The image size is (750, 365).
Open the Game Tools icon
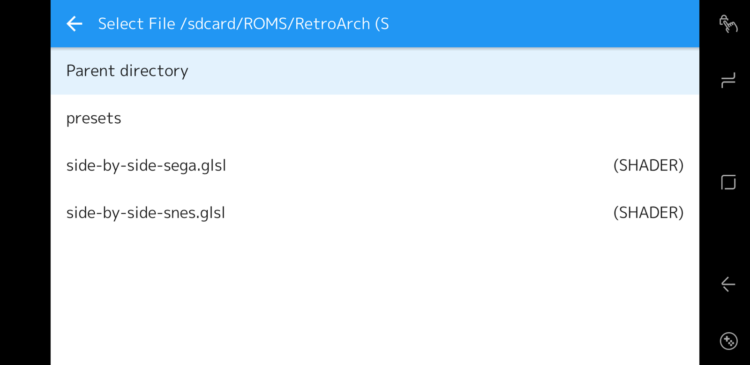pyautogui.click(x=728, y=341)
